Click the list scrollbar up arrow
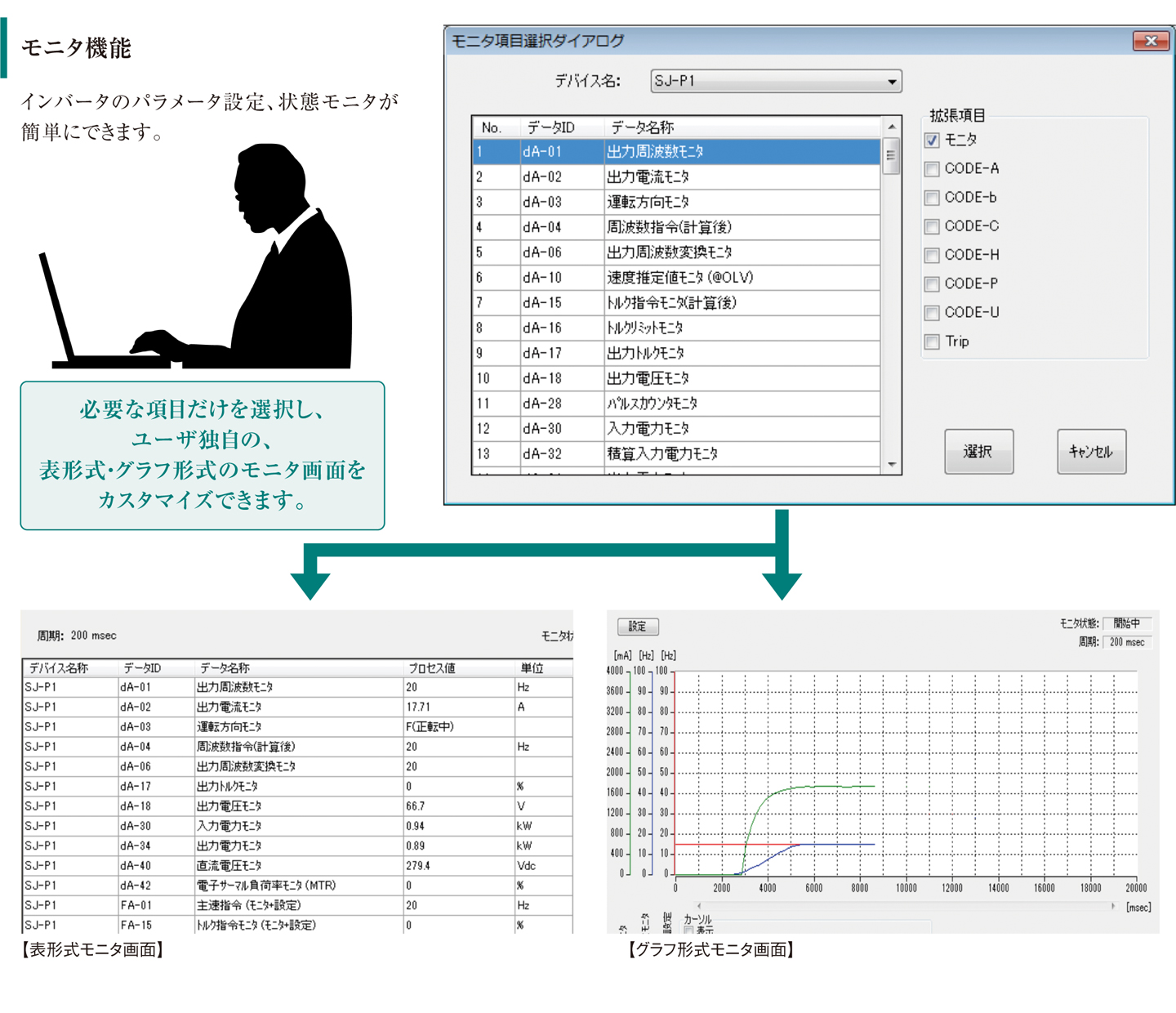The image size is (1176, 1013). coord(892,127)
